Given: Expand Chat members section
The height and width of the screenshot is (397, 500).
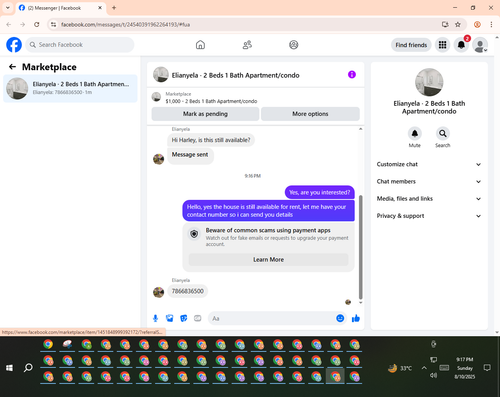Looking at the screenshot, I should click(x=429, y=182).
